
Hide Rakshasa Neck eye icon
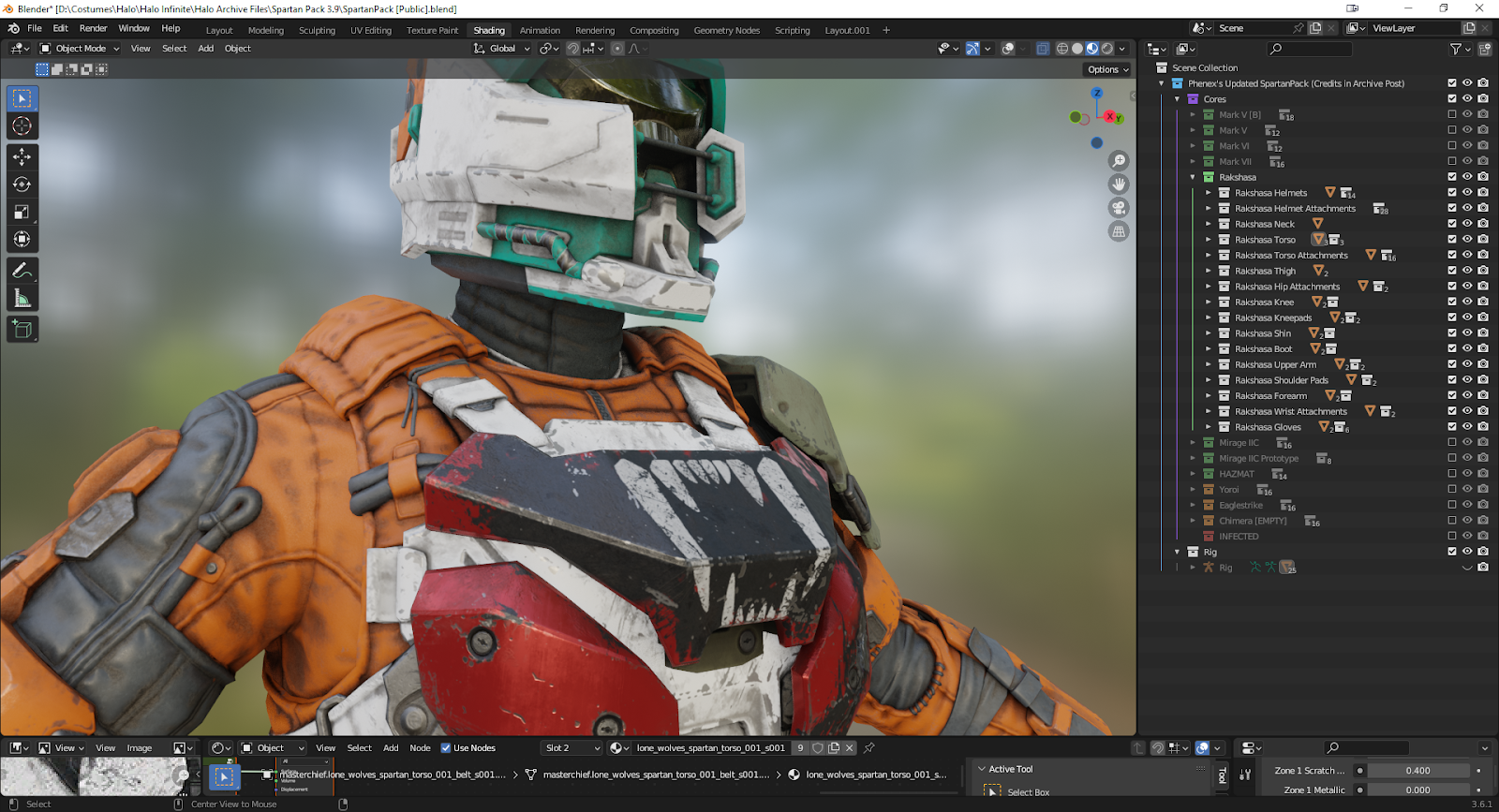[x=1467, y=224]
